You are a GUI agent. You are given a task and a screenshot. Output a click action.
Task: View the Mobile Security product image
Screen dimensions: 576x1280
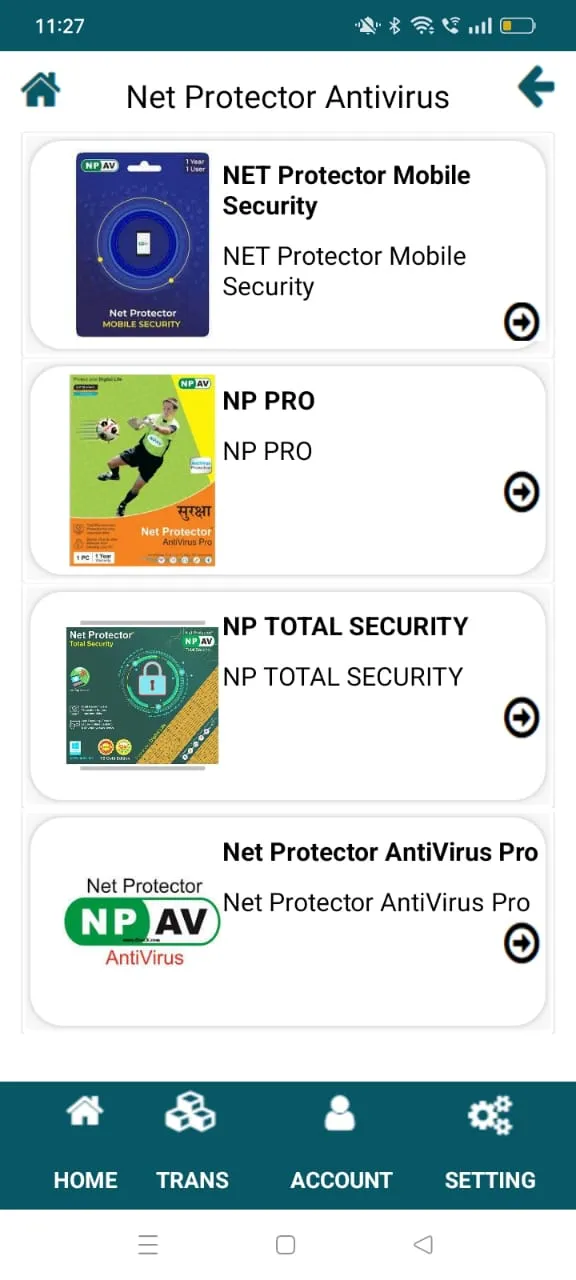point(143,244)
